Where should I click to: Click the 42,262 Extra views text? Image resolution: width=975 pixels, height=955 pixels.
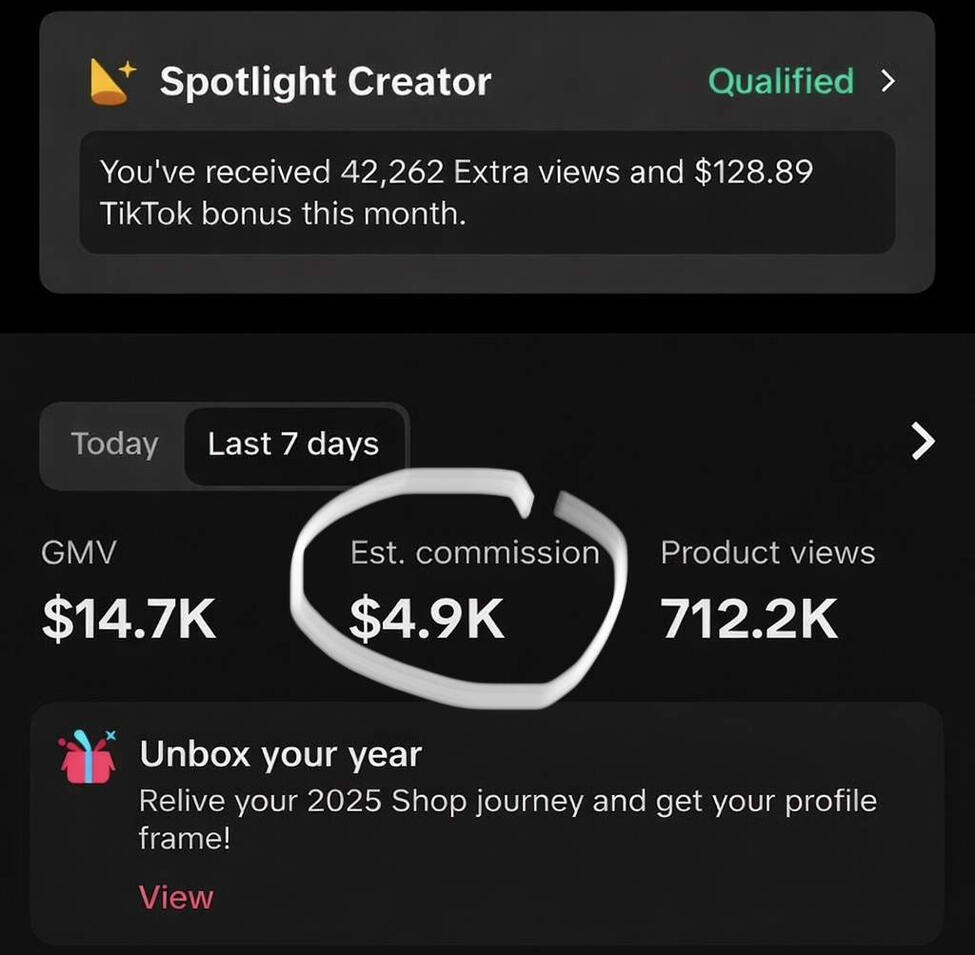click(480, 172)
